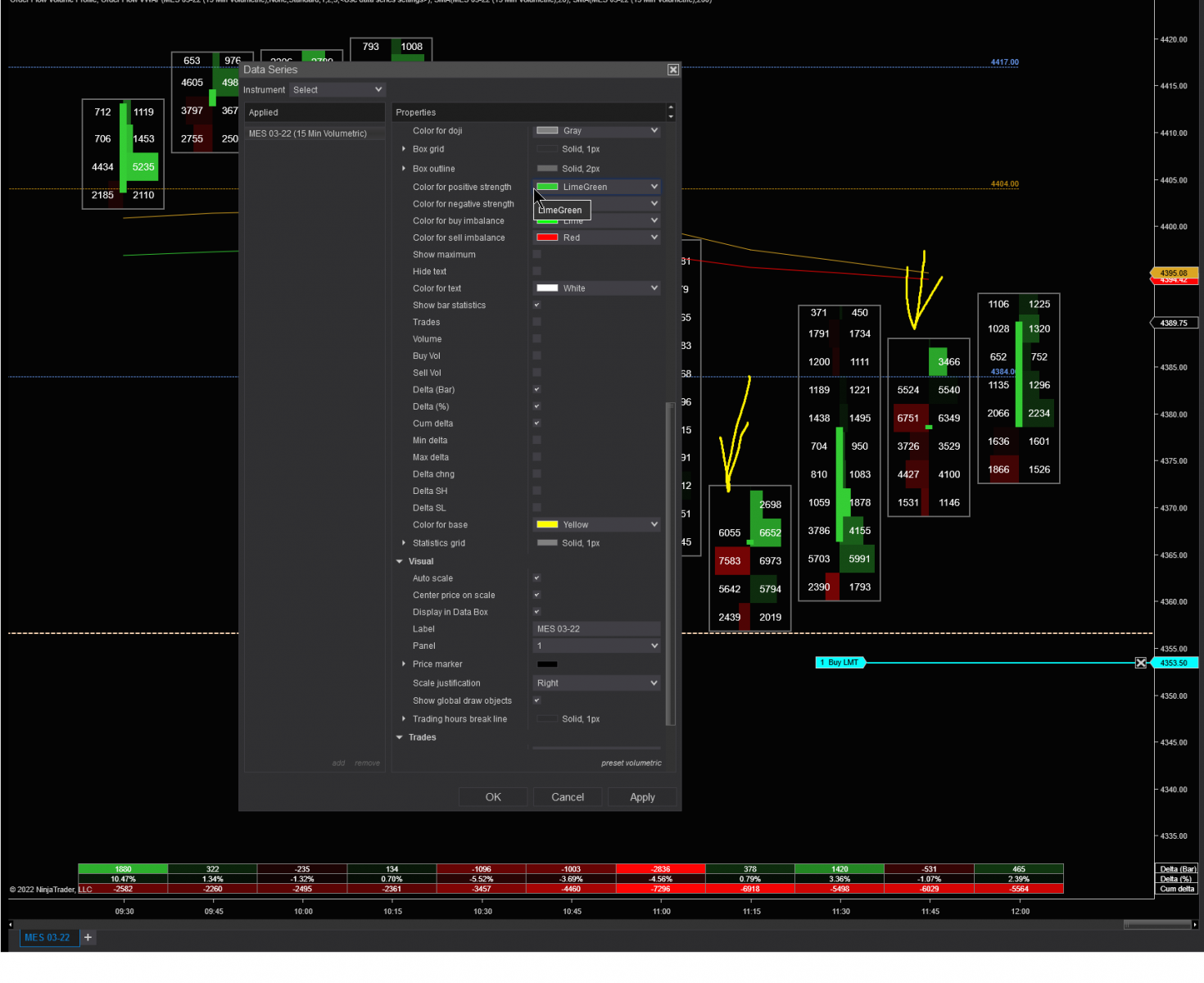1204x983 pixels.
Task: Click the Cum delta row label
Action: coord(1177,889)
